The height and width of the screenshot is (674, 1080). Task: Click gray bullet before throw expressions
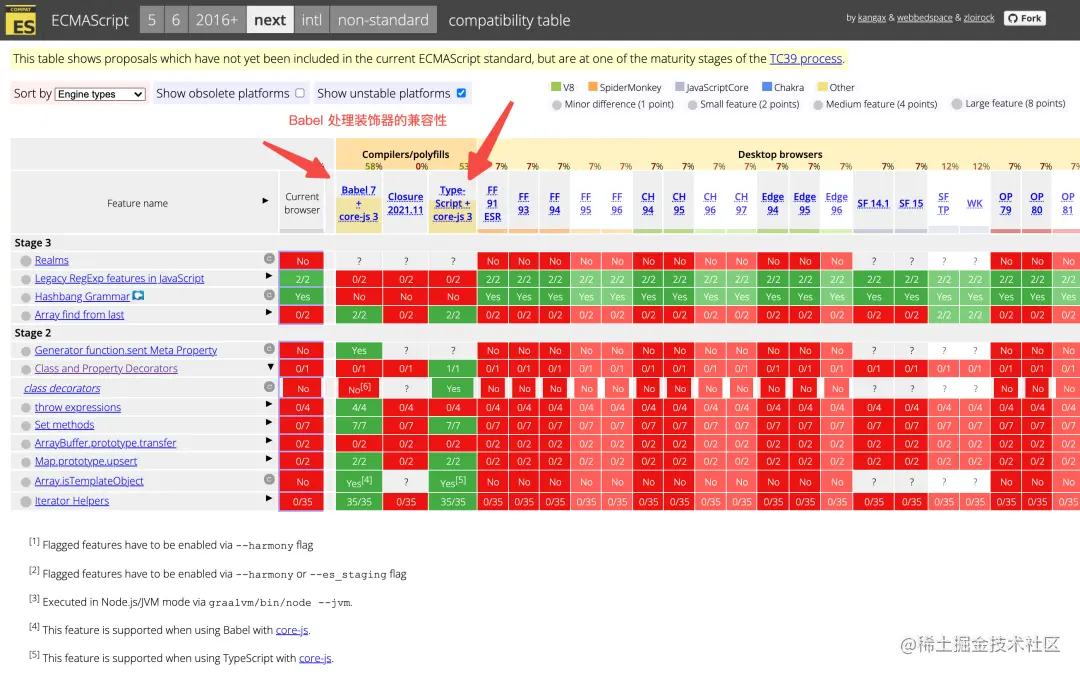pos(25,408)
